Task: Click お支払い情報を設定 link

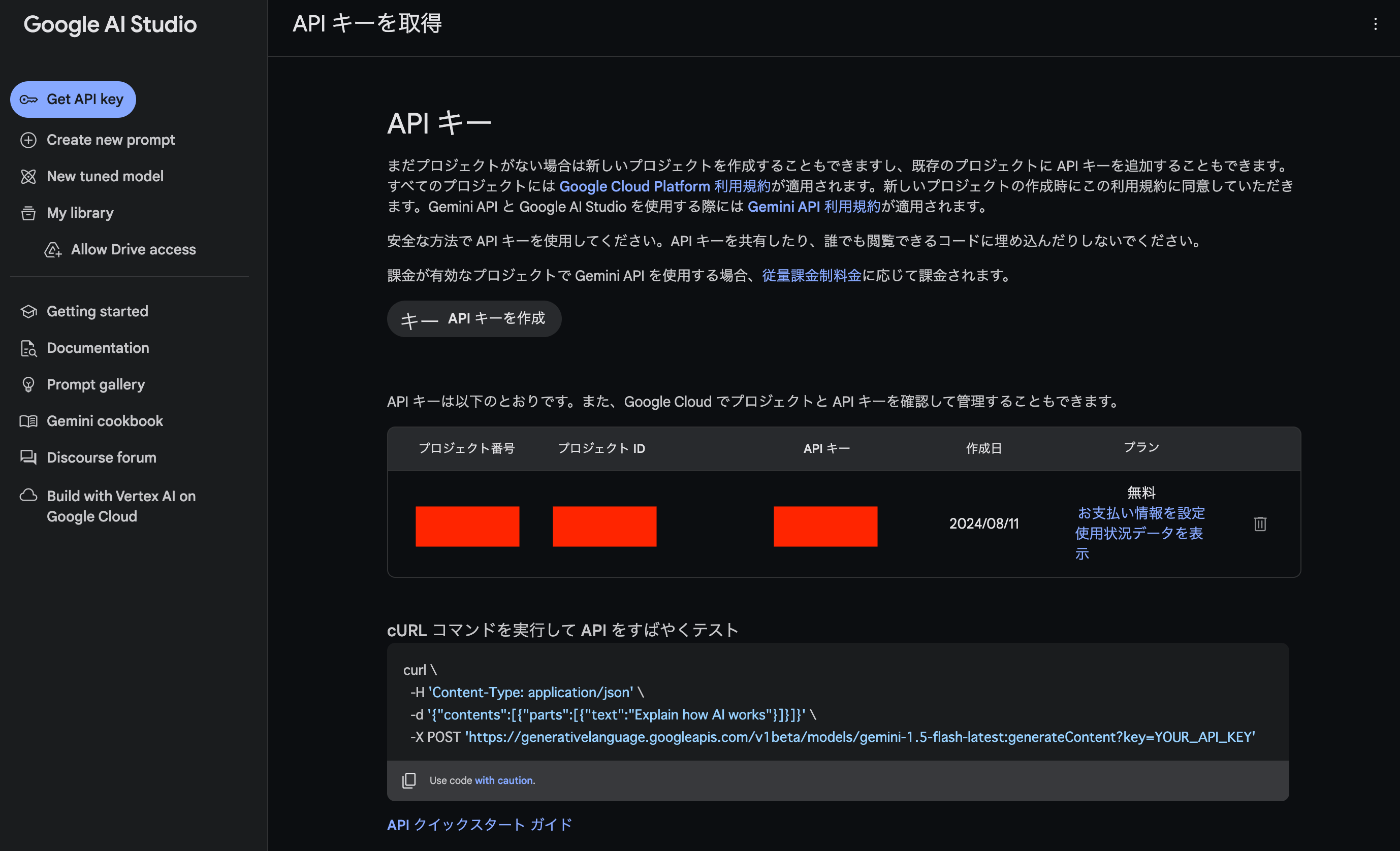Action: [x=1141, y=513]
